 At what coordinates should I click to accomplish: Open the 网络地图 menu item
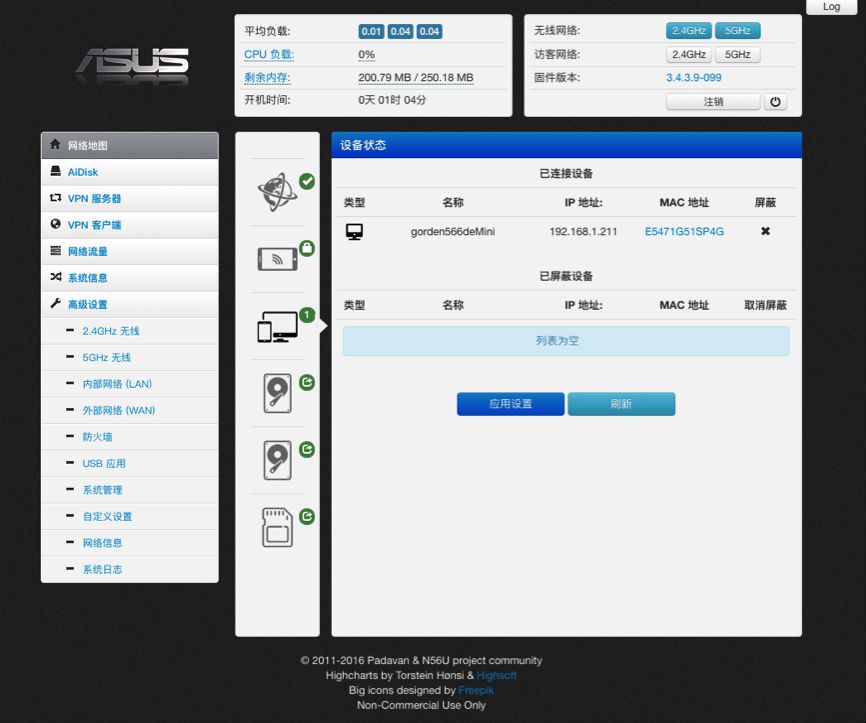click(130, 145)
